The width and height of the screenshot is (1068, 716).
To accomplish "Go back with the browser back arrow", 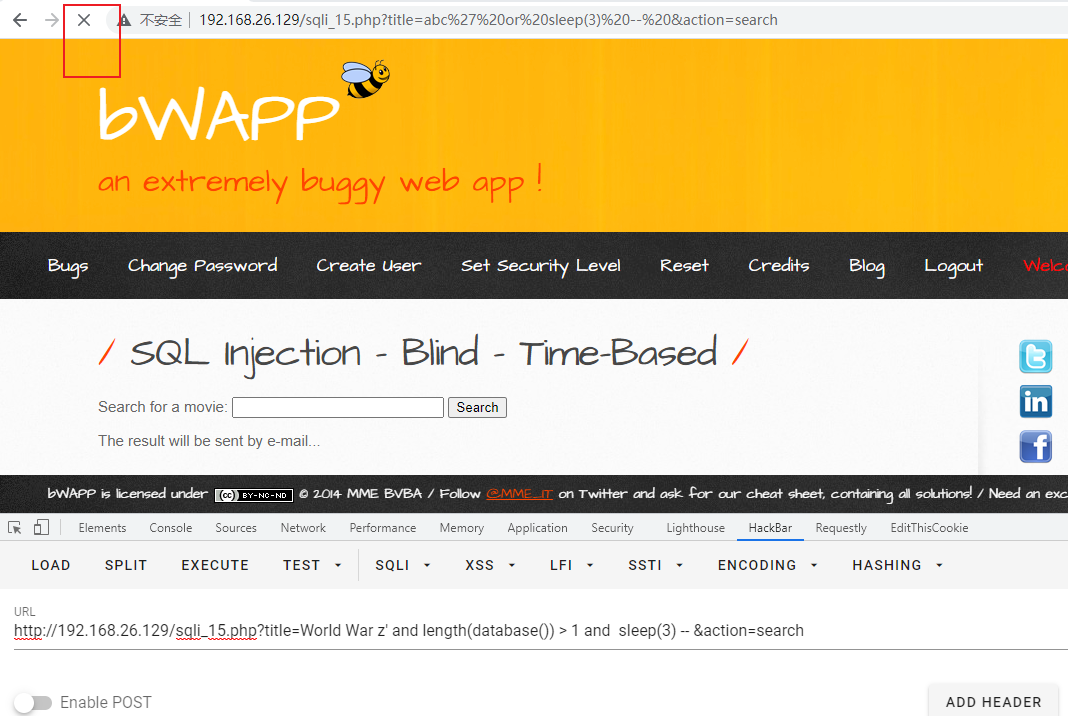I will click(x=20, y=20).
